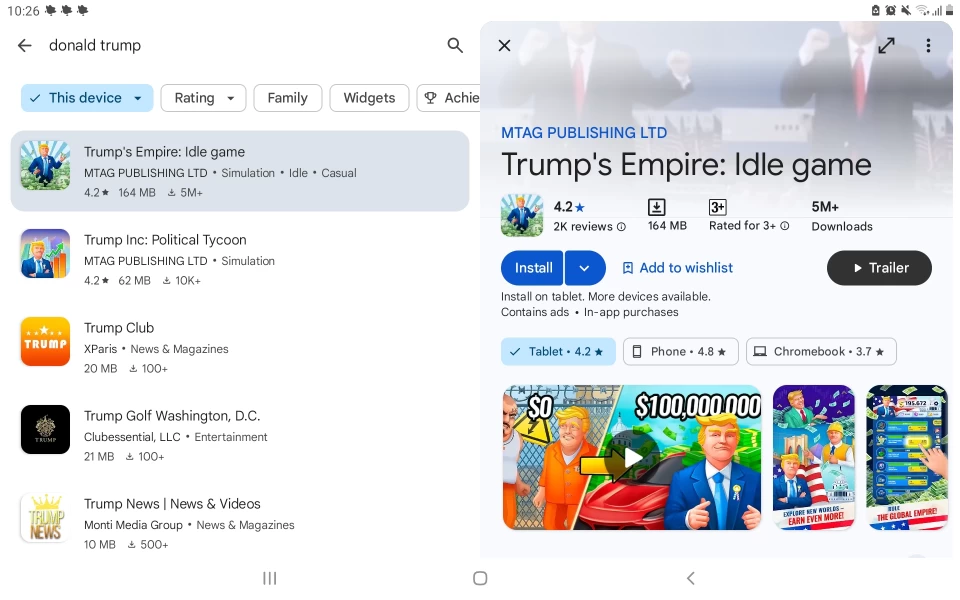Open the three-dot more options menu
The image size is (960, 600).
click(928, 46)
